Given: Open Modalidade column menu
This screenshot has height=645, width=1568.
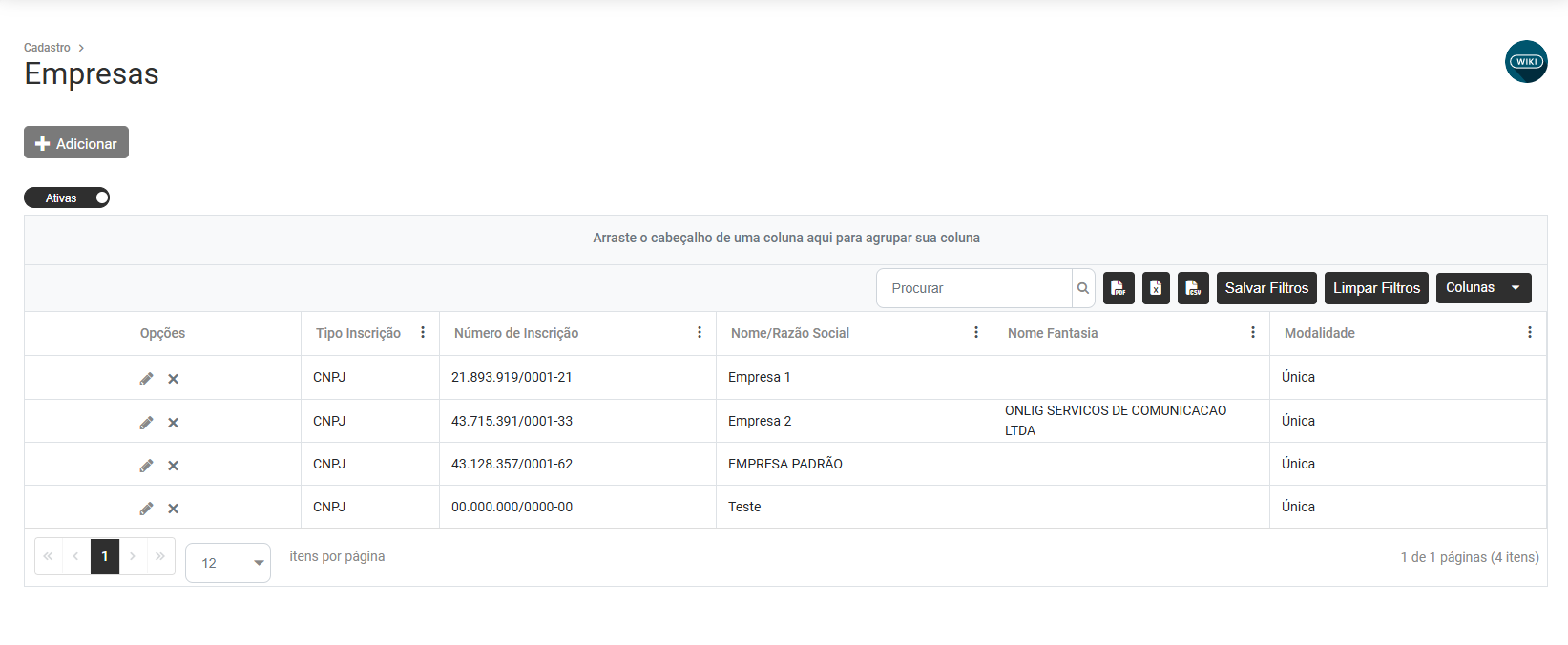Looking at the screenshot, I should (x=1530, y=332).
